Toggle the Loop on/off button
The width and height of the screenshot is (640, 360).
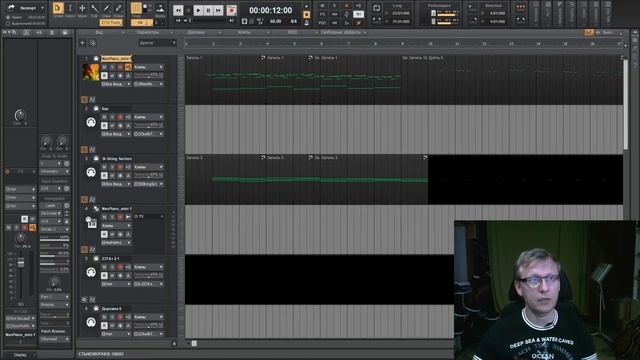(x=376, y=8)
